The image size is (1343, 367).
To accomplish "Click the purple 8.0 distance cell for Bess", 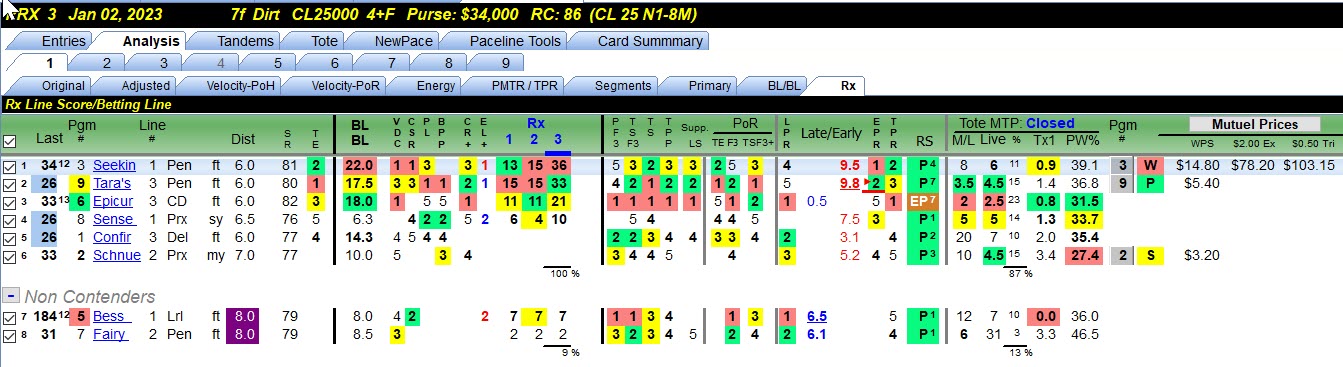I will [243, 317].
